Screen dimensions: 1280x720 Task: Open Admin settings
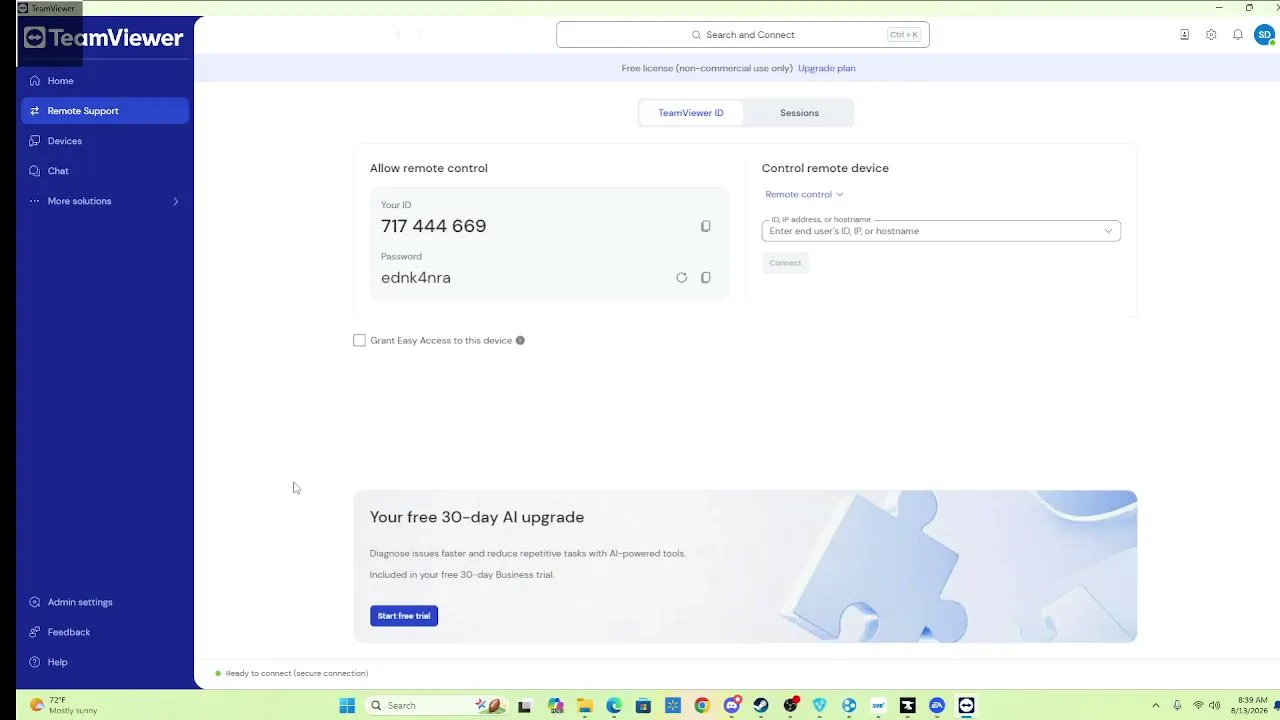[x=105, y=602]
